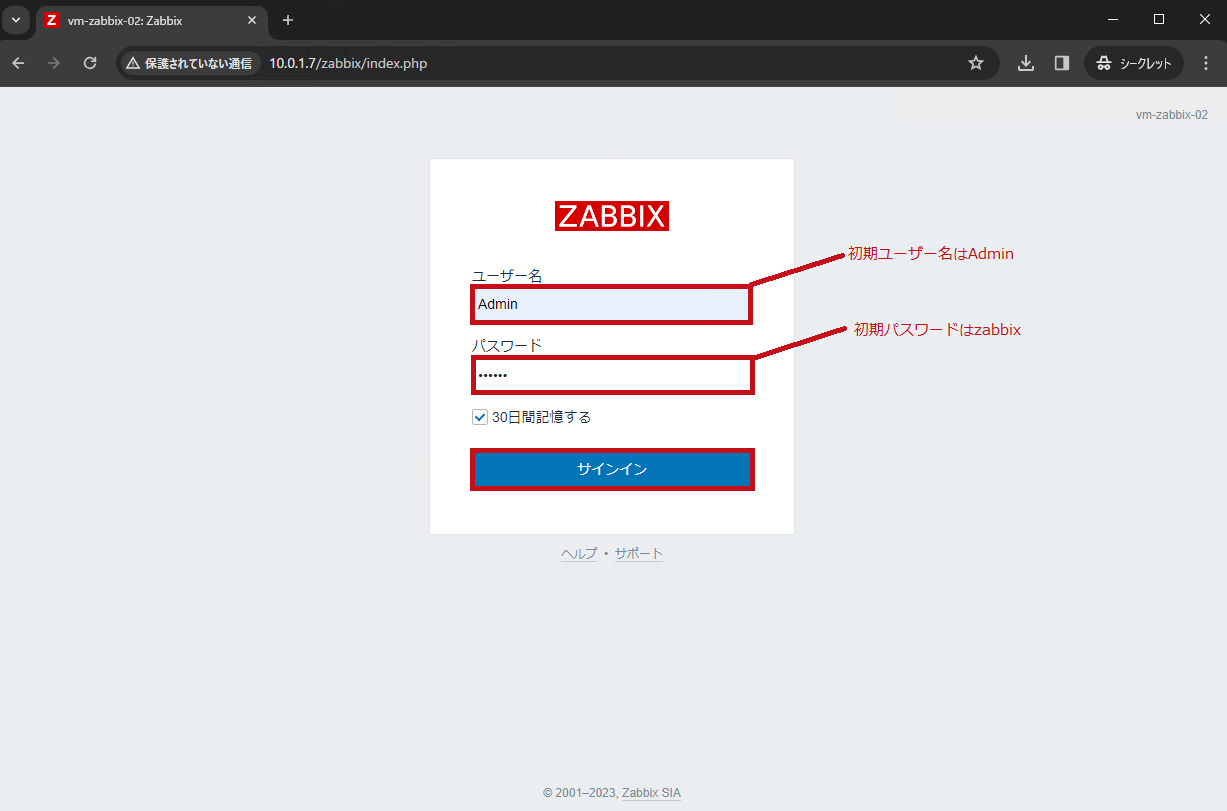Toggle the browser side panel icon
Image resolution: width=1227 pixels, height=811 pixels.
[1061, 63]
